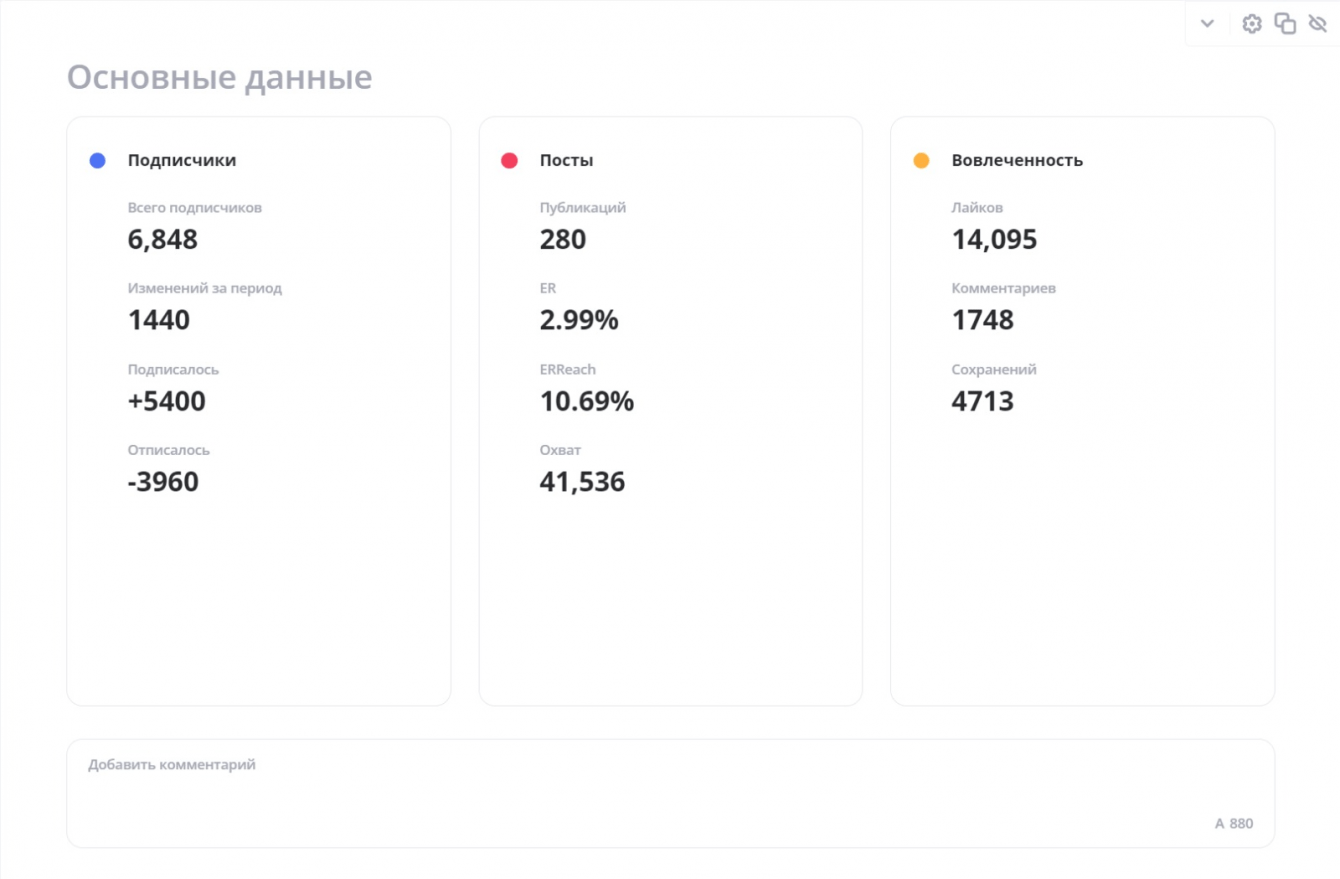The width and height of the screenshot is (1340, 879).
Task: Click the subscribed count +5400
Action: click(166, 401)
